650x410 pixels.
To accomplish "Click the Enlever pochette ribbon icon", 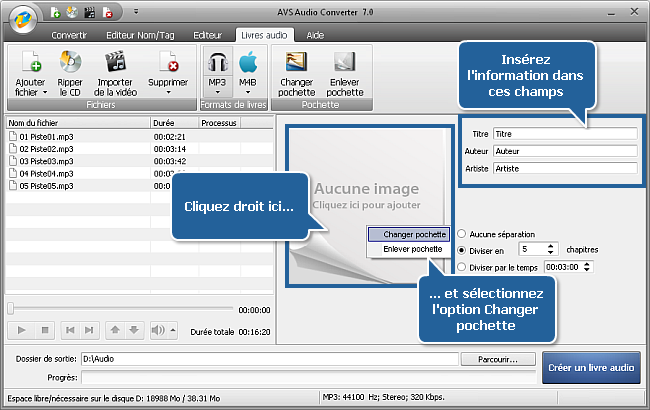I will tap(345, 60).
